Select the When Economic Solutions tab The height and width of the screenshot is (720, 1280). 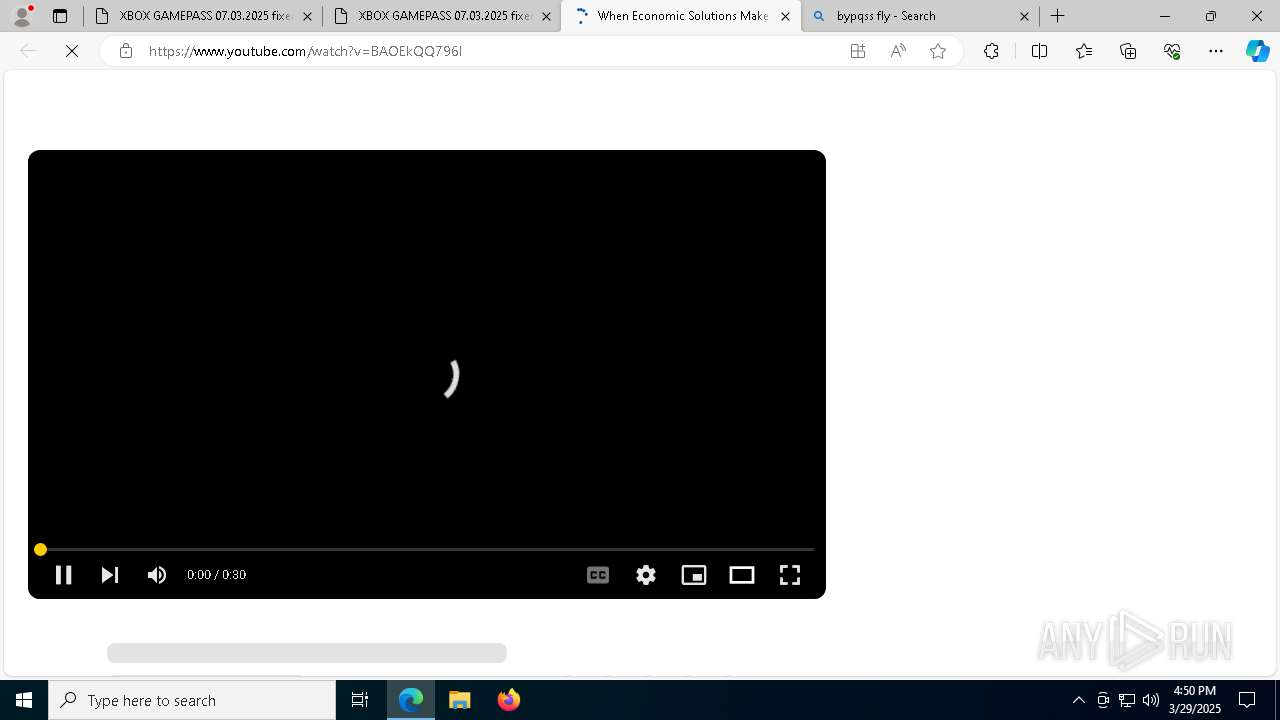click(681, 16)
